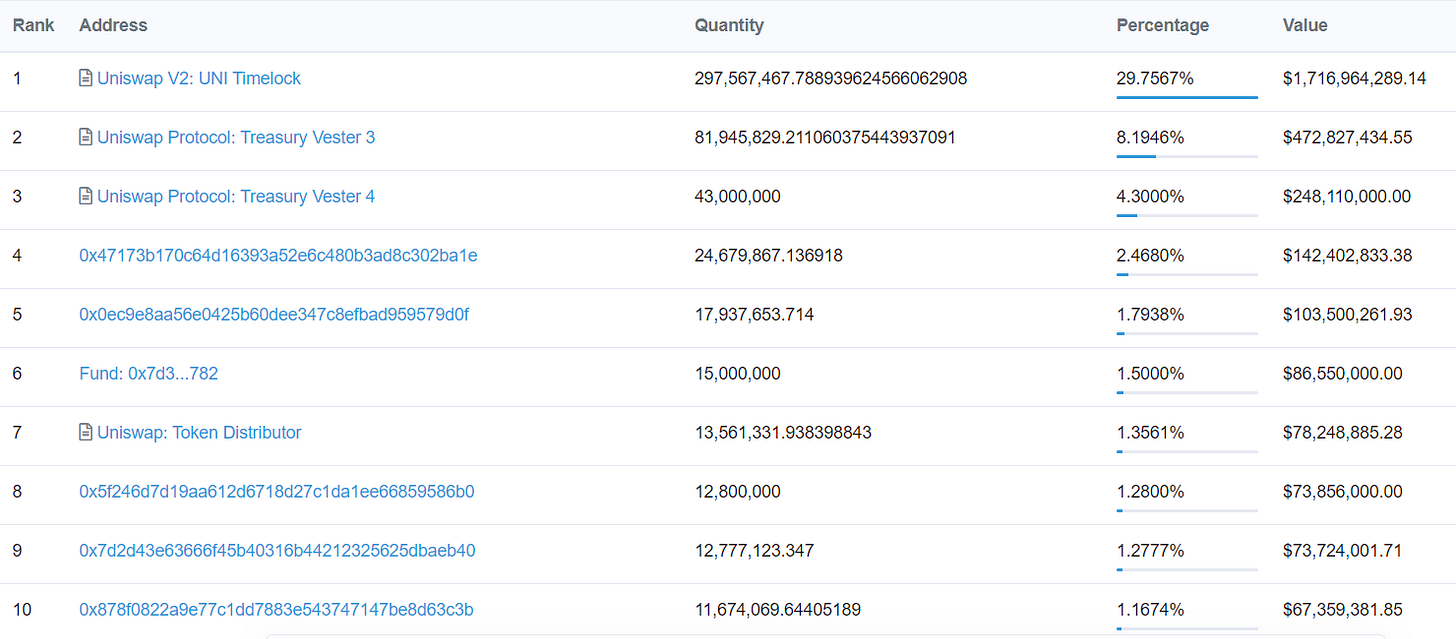
Task: Click the 4.3000% percentage progress bar
Action: (x=1187, y=215)
